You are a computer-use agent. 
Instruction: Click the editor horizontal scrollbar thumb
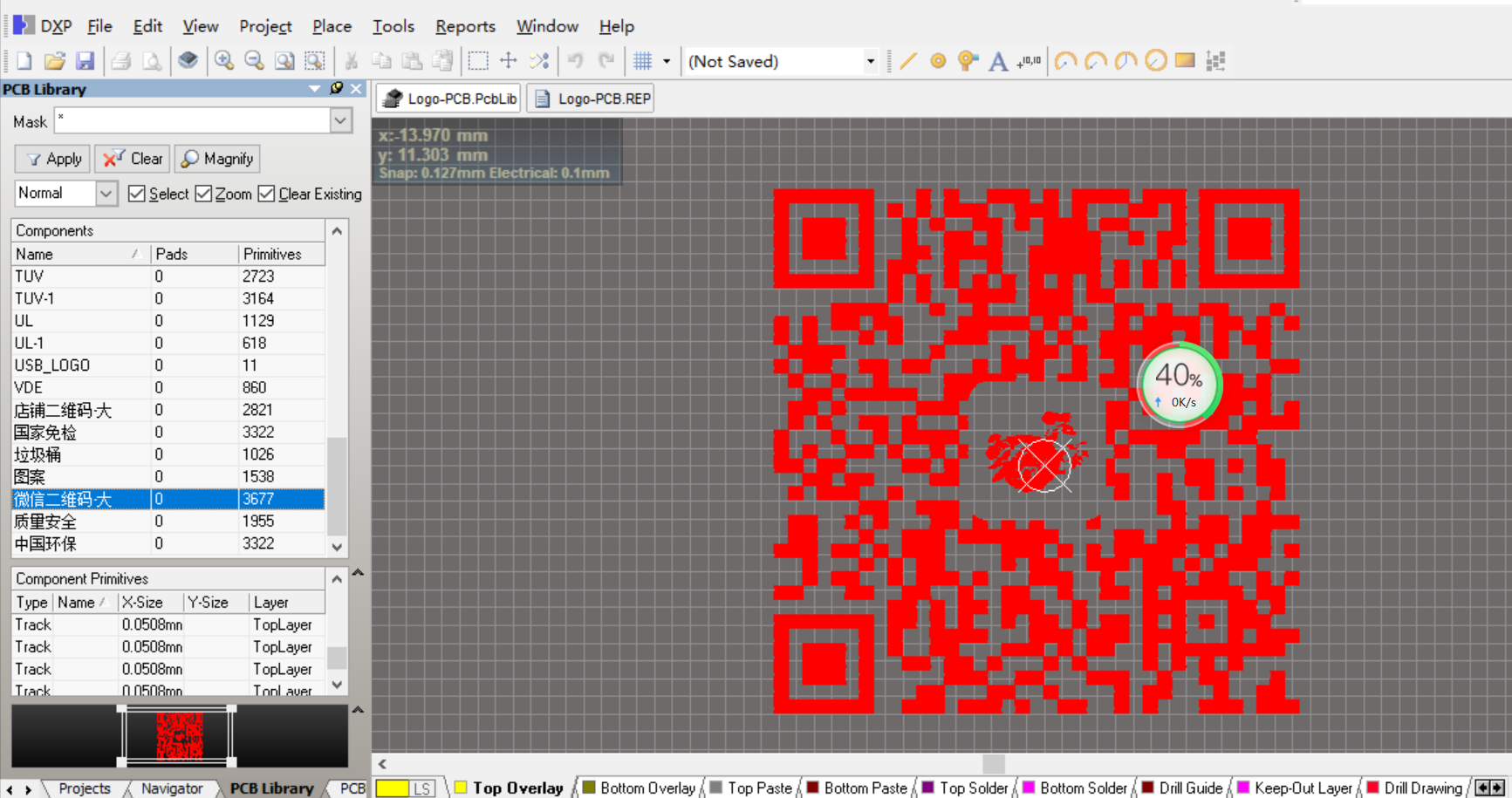pos(993,764)
